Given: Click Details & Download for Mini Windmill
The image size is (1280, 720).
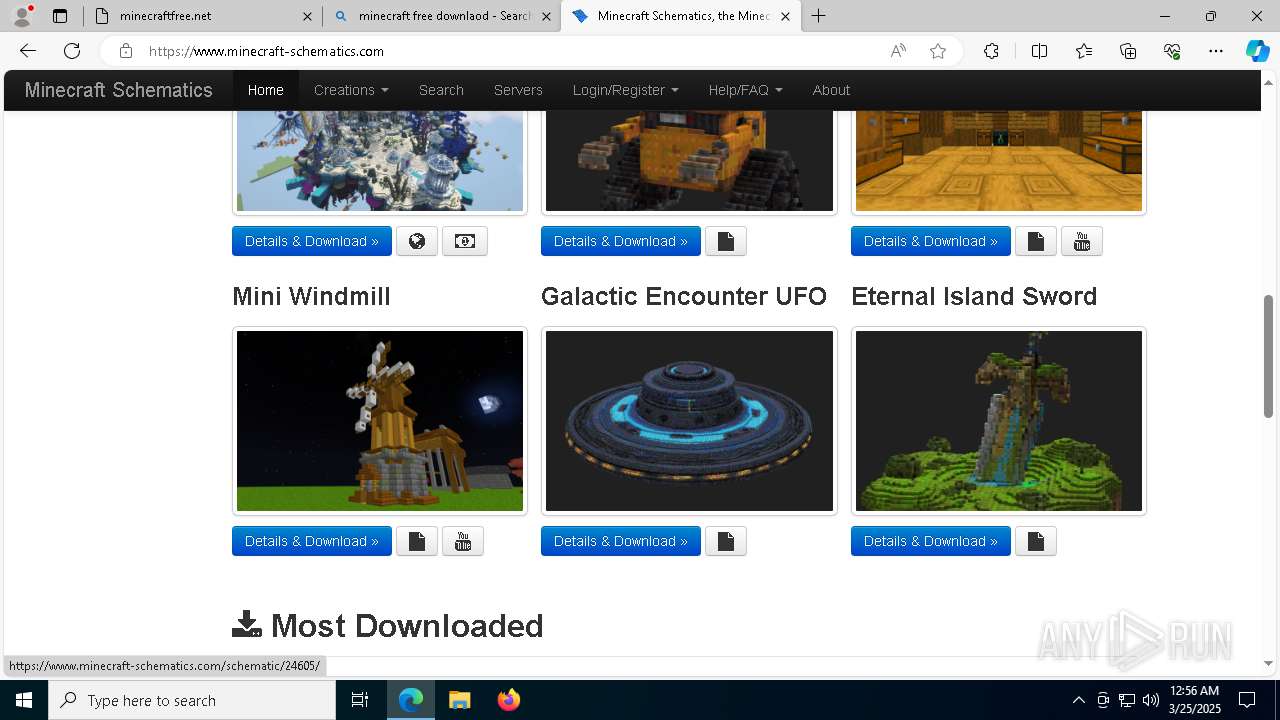Looking at the screenshot, I should pyautogui.click(x=312, y=541).
